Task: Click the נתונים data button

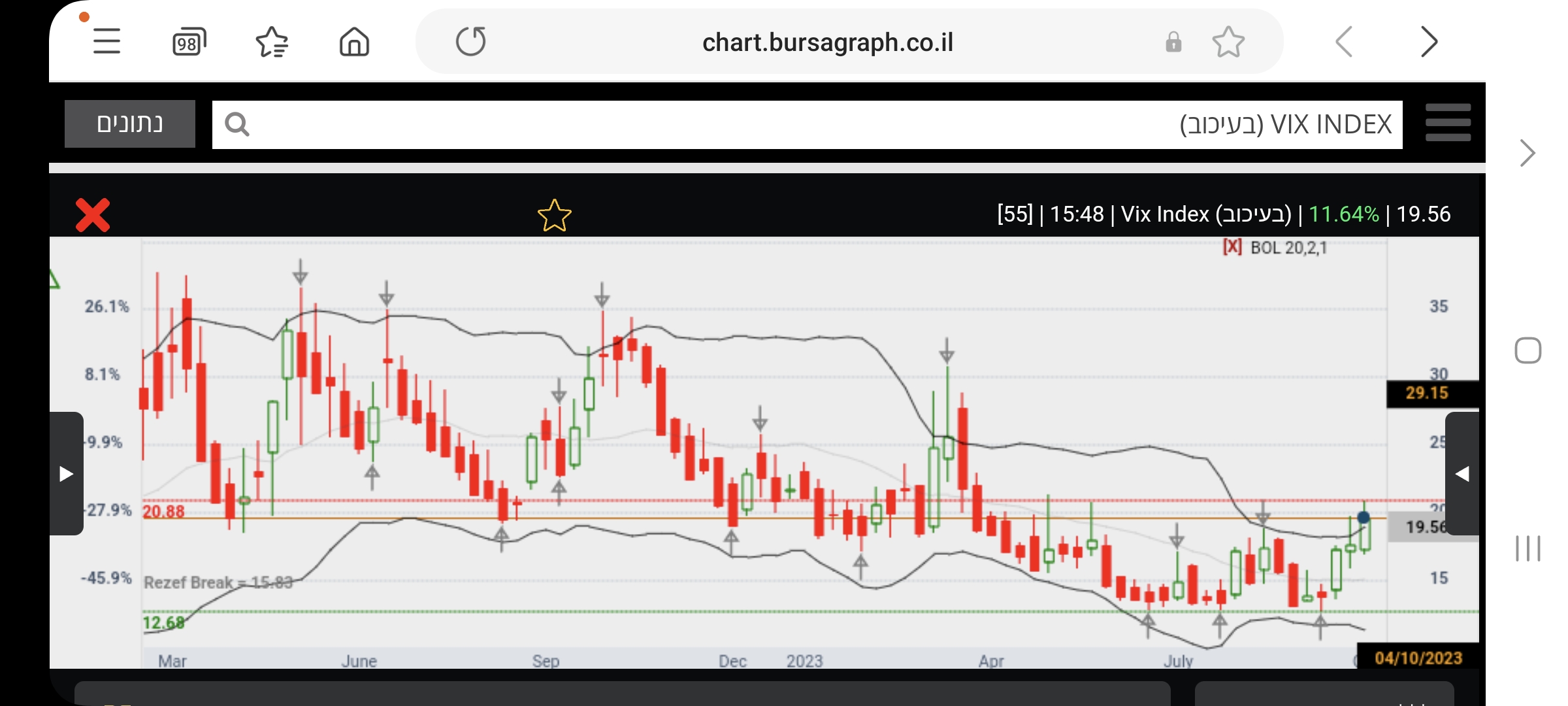Action: coord(130,124)
